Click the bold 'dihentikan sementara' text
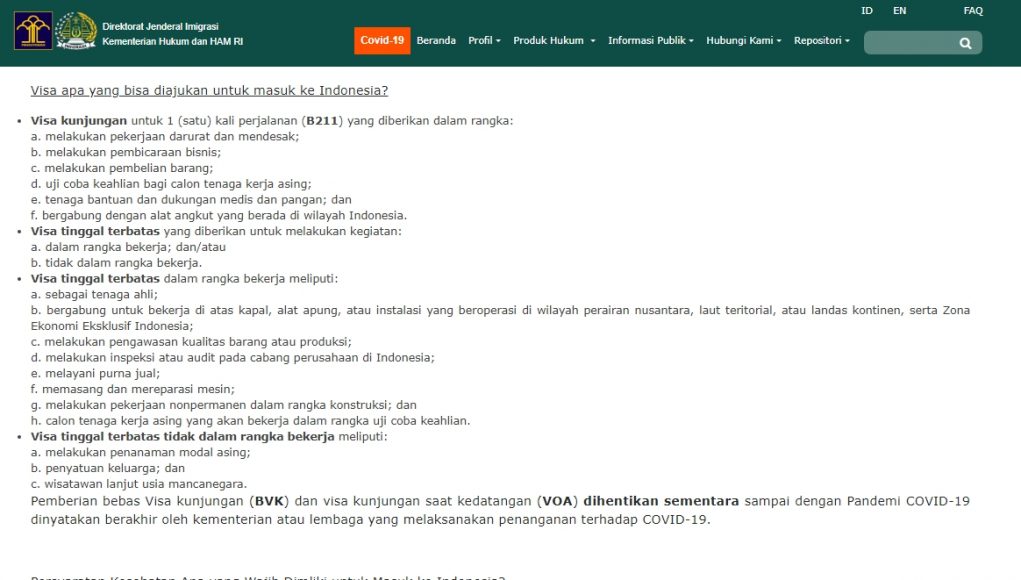Viewport: 1021px width, 580px height. tap(661, 501)
